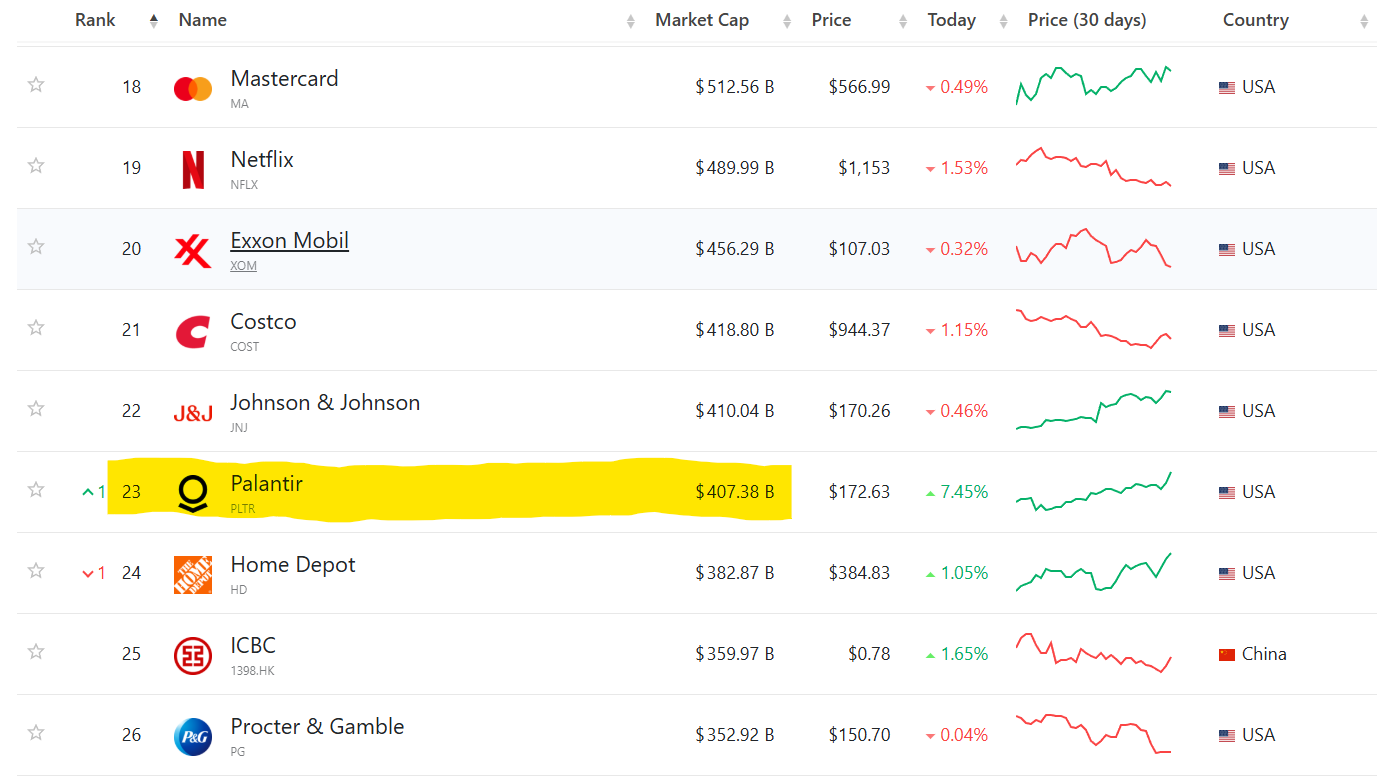Screen dimensions: 1377x778
Task: Favorite Mastercard with its star icon
Action: tap(36, 84)
